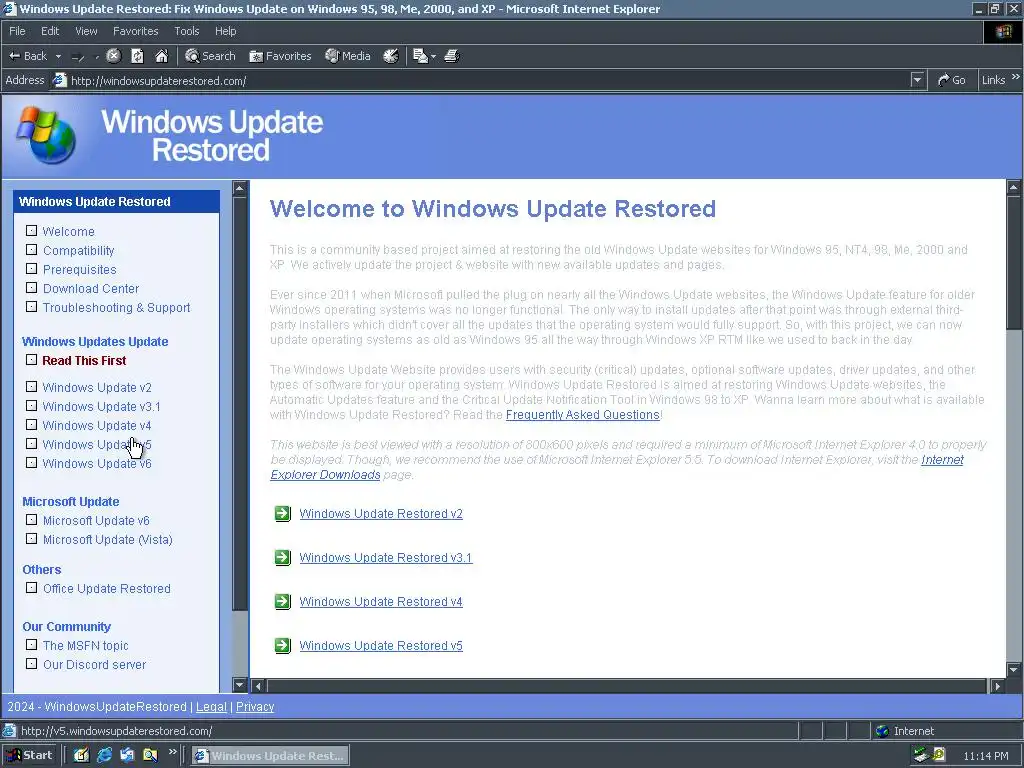Click the Forward arrow toolbar button
The width and height of the screenshot is (1024, 768).
pyautogui.click(x=78, y=57)
